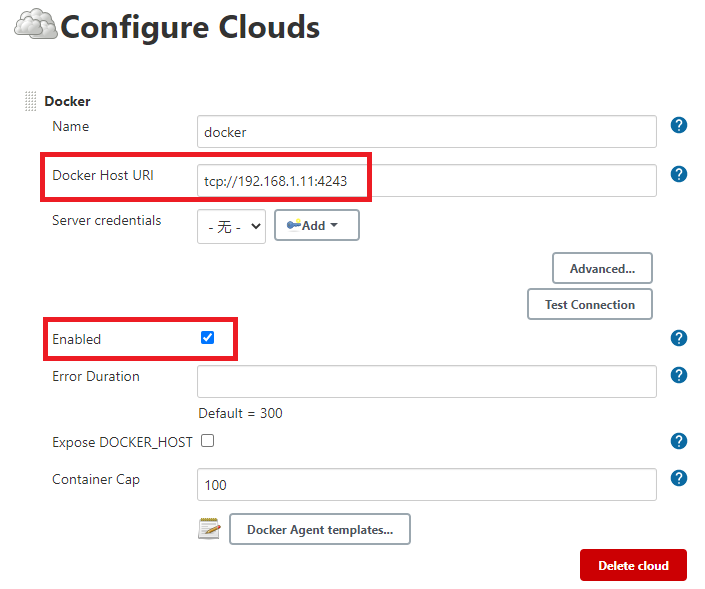
Task: Click into Error Duration field
Action: click(x=427, y=382)
